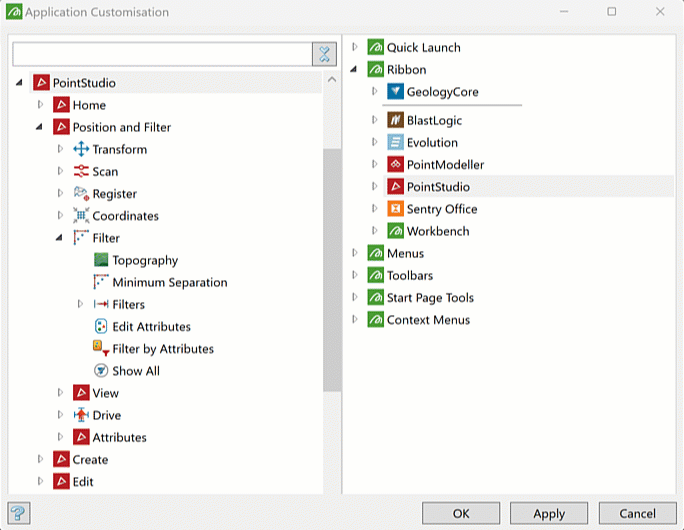
Task: Select the Coordinates tree item
Action: (x=126, y=216)
